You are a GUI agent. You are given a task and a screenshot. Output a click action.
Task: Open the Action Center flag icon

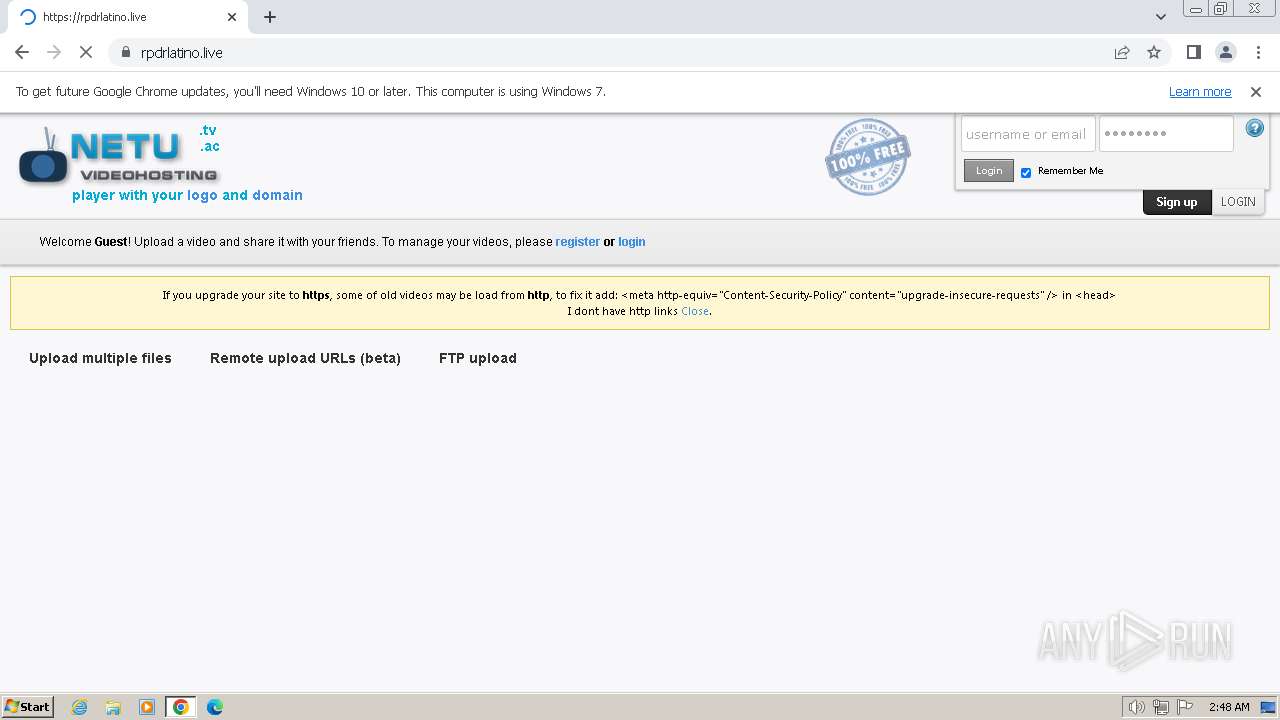[x=1185, y=707]
